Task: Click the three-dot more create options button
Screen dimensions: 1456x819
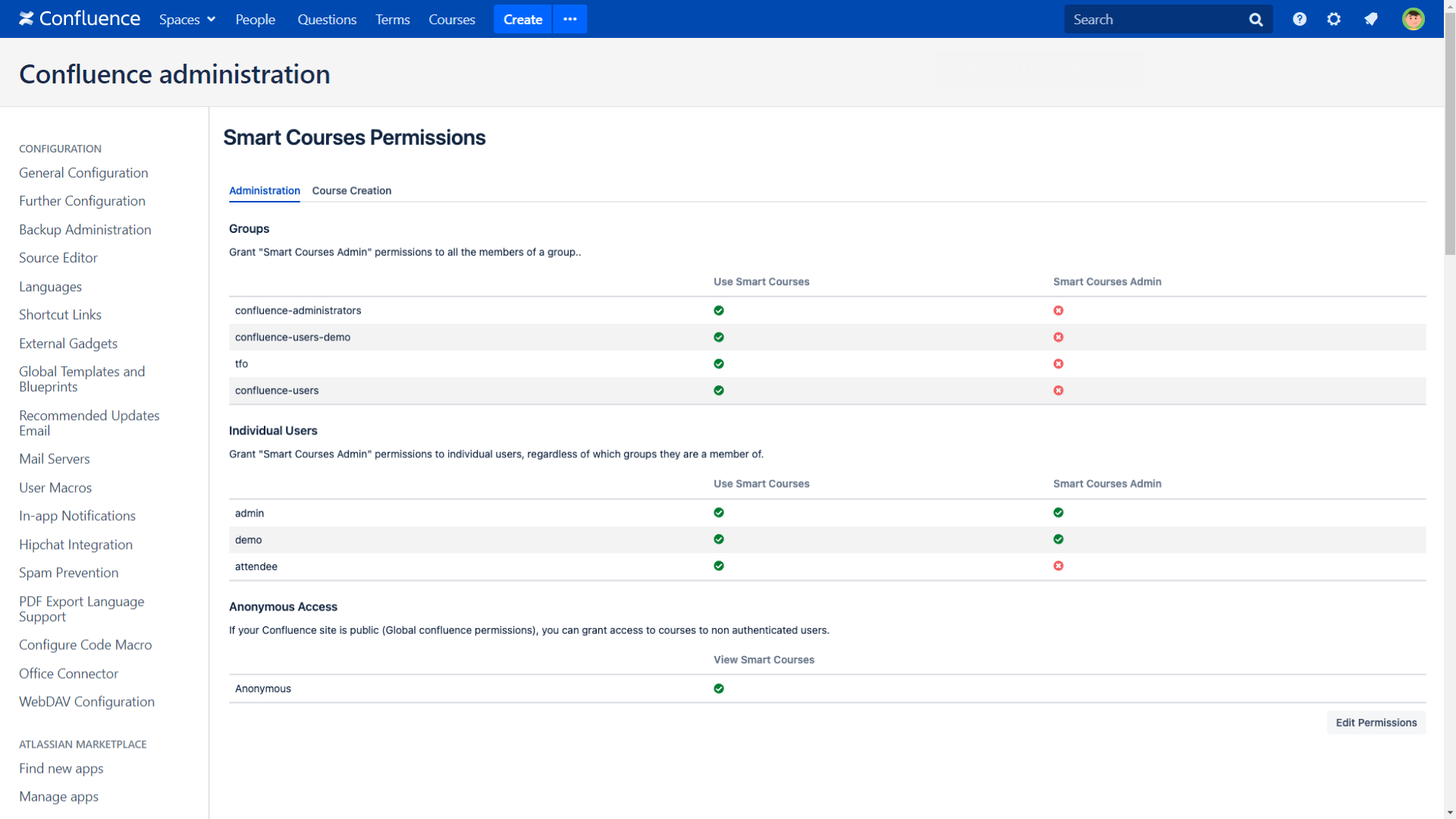Action: click(570, 19)
